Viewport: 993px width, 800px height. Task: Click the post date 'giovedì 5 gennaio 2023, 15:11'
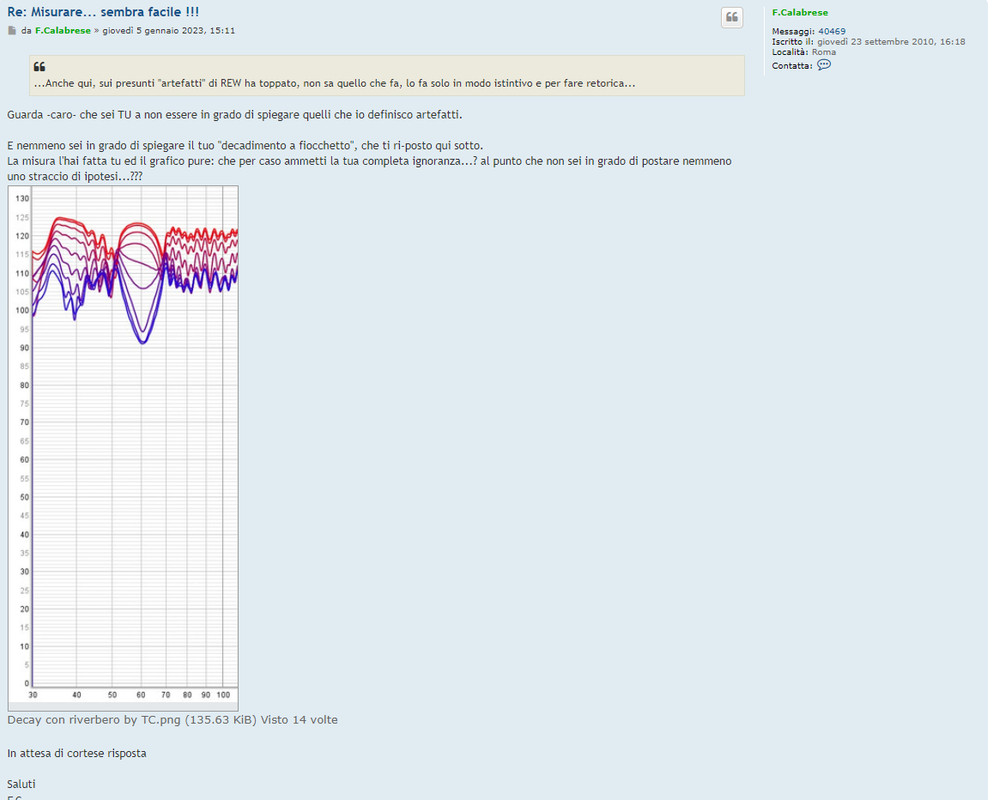click(x=168, y=30)
